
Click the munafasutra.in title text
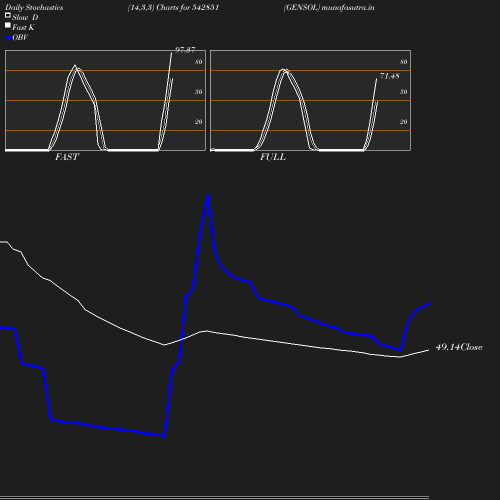pyautogui.click(x=348, y=7)
